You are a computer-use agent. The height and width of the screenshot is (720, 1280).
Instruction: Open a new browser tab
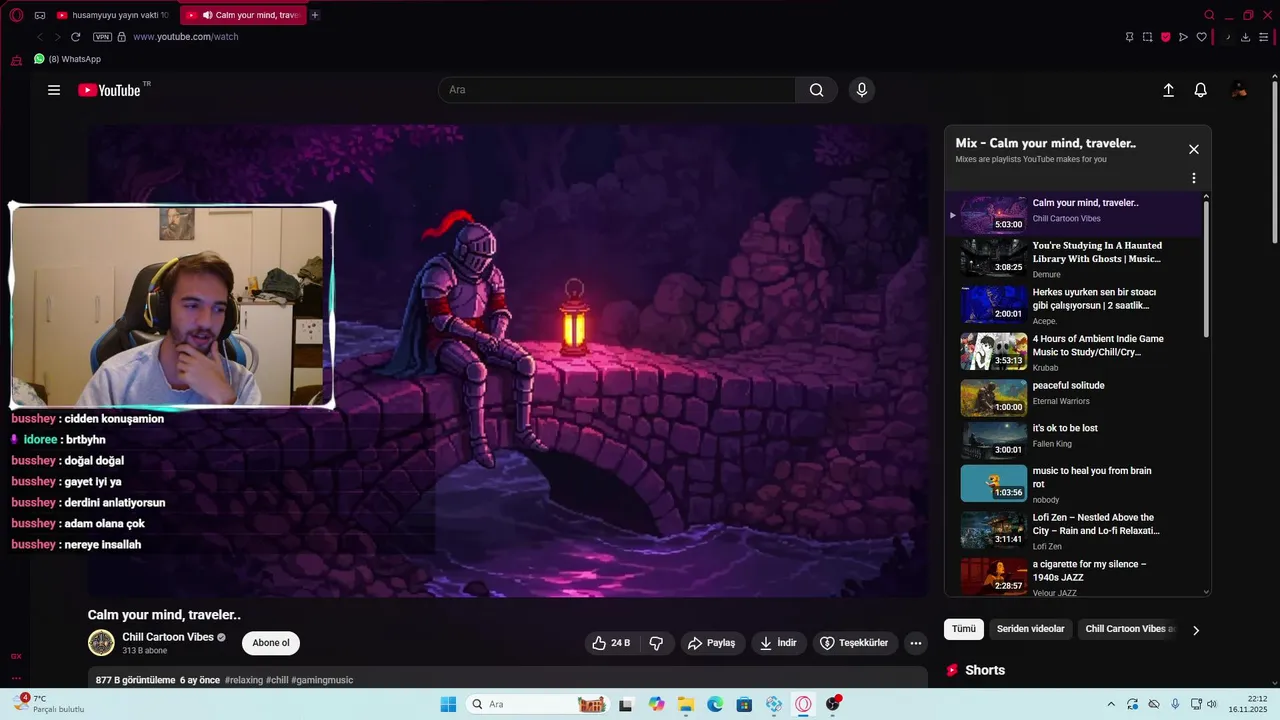point(315,15)
